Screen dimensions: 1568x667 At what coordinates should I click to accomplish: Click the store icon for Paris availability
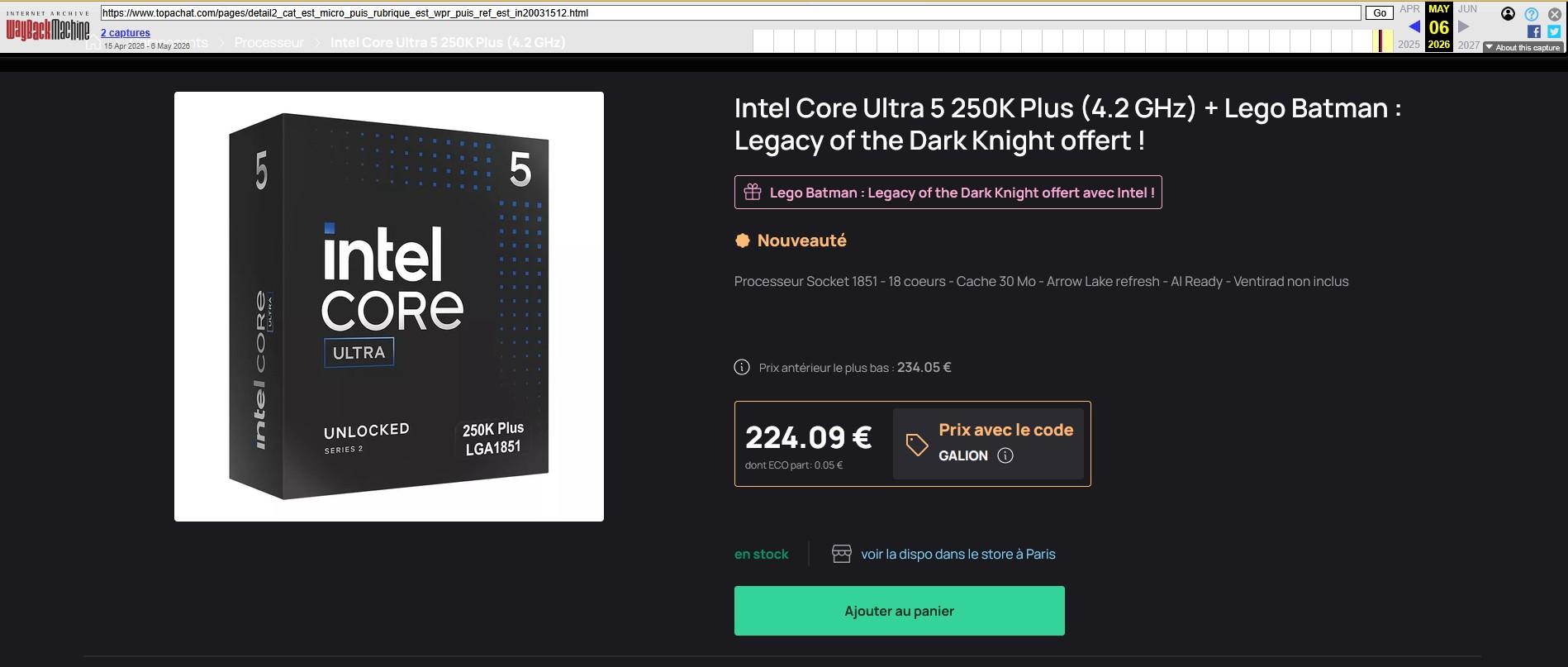pos(841,554)
